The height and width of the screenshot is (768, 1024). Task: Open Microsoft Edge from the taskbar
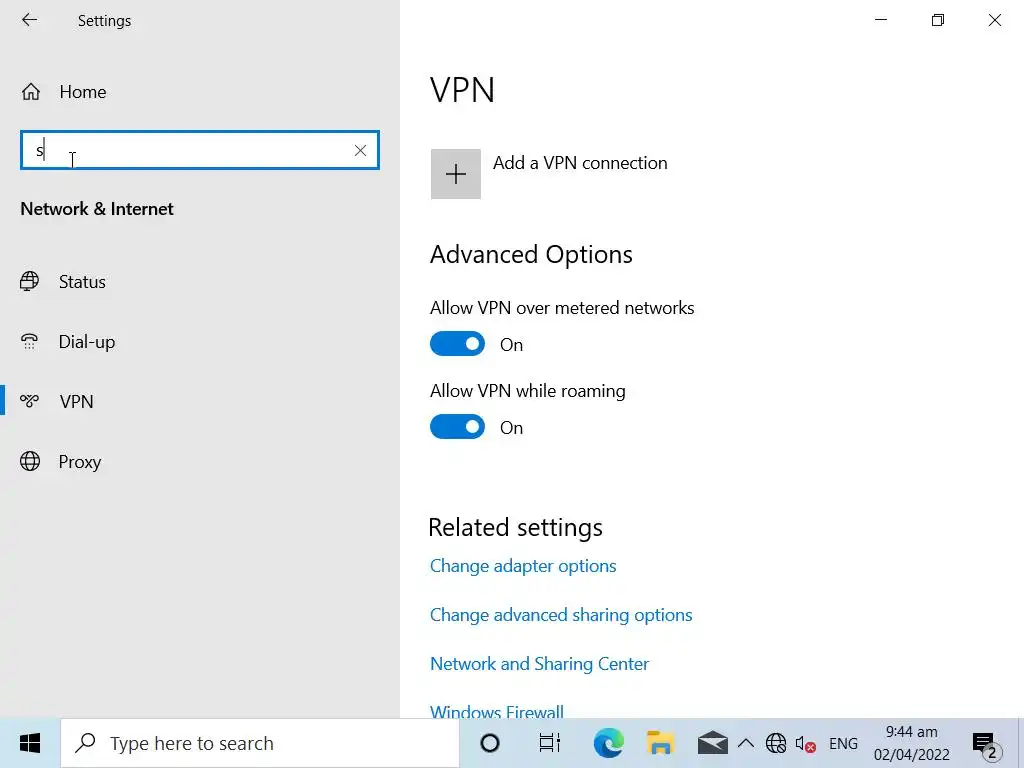point(608,743)
